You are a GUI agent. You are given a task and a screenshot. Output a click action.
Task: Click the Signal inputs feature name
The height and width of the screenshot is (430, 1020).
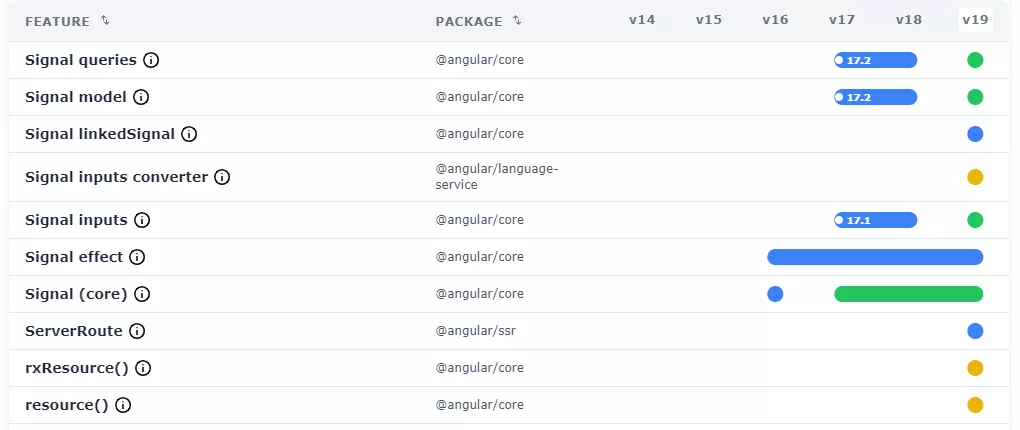point(76,221)
